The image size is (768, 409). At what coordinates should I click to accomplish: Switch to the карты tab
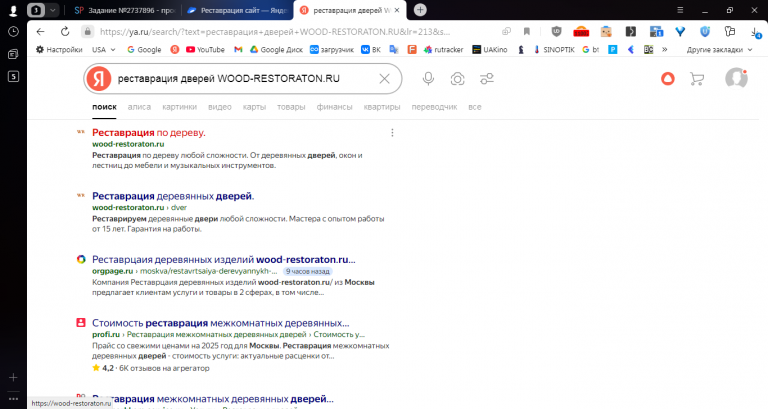click(x=254, y=107)
